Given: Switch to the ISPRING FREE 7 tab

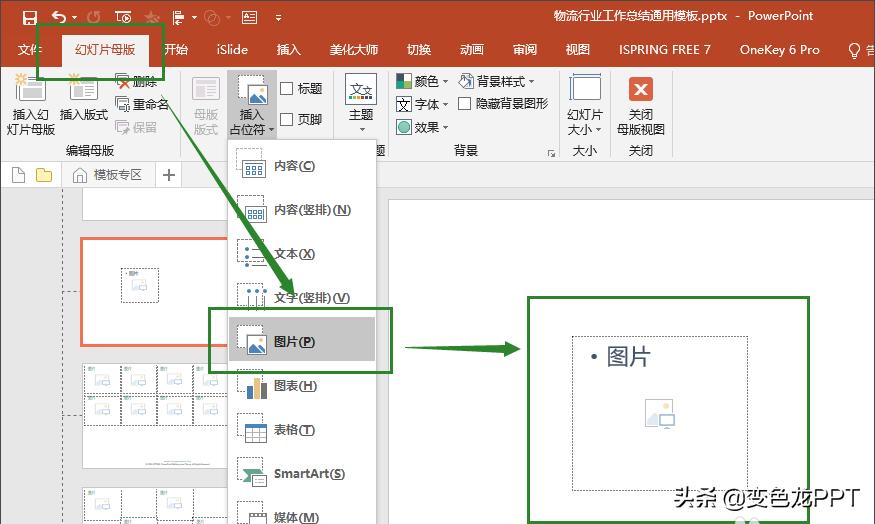Looking at the screenshot, I should click(x=665, y=50).
